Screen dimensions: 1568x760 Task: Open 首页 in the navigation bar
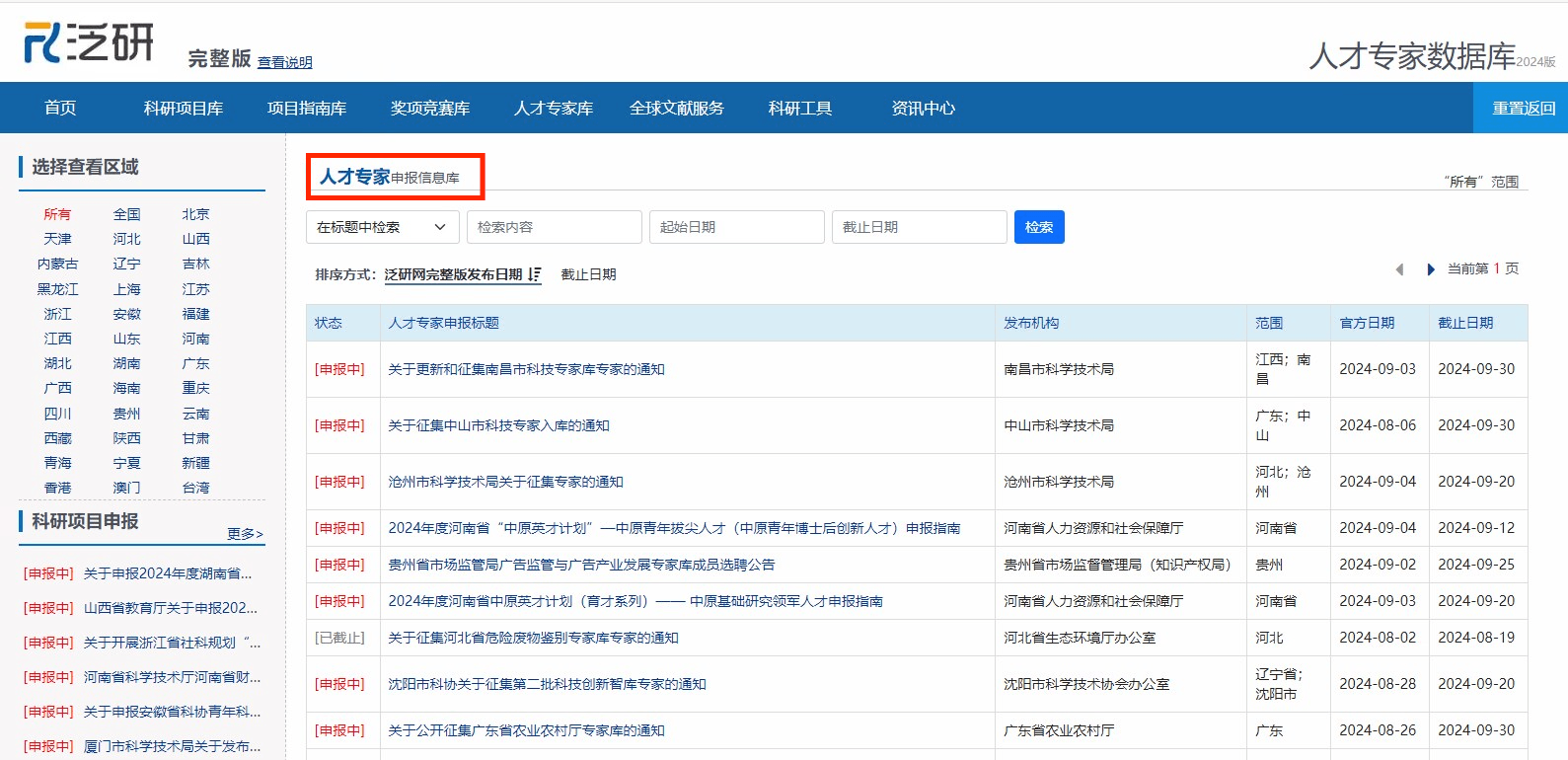(60, 108)
